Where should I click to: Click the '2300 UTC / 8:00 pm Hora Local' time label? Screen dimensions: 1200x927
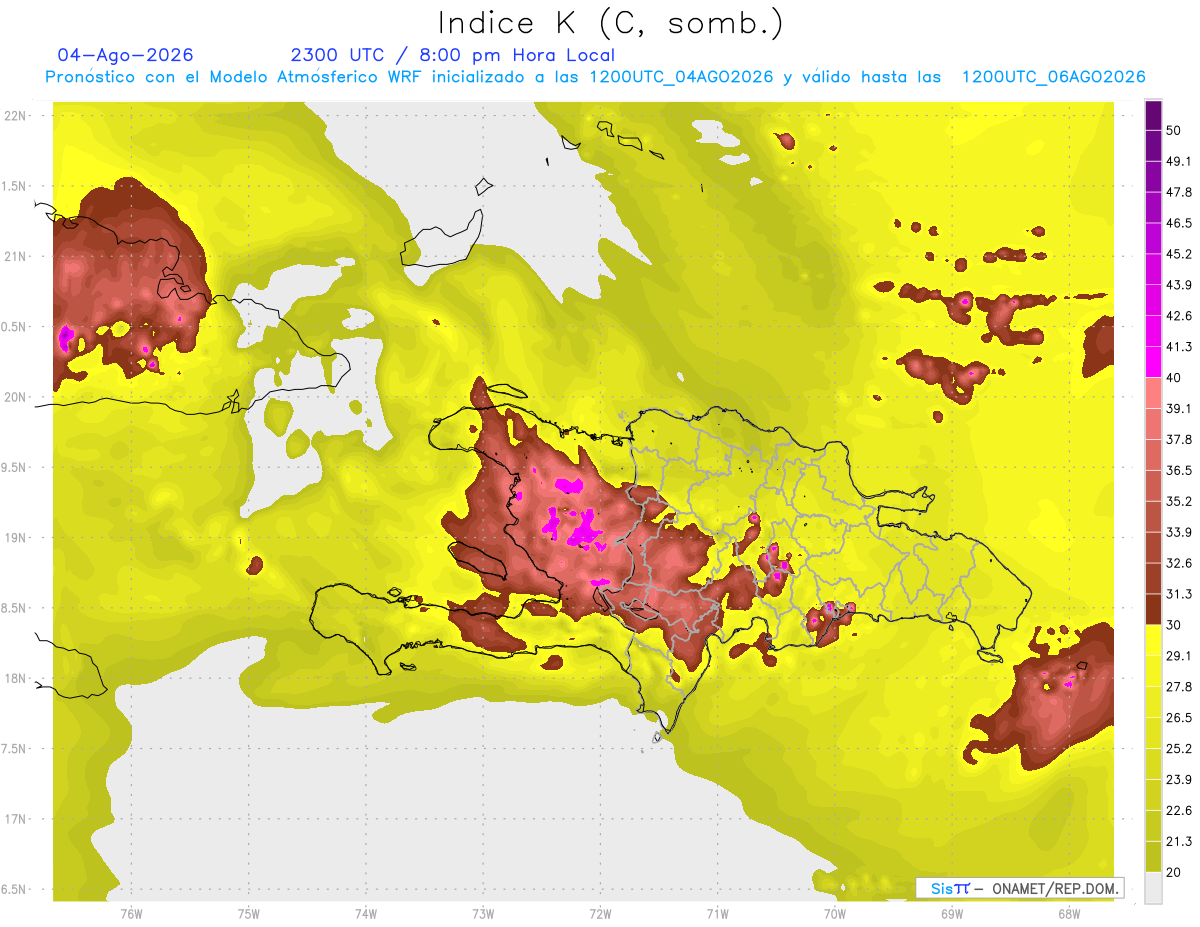click(453, 55)
